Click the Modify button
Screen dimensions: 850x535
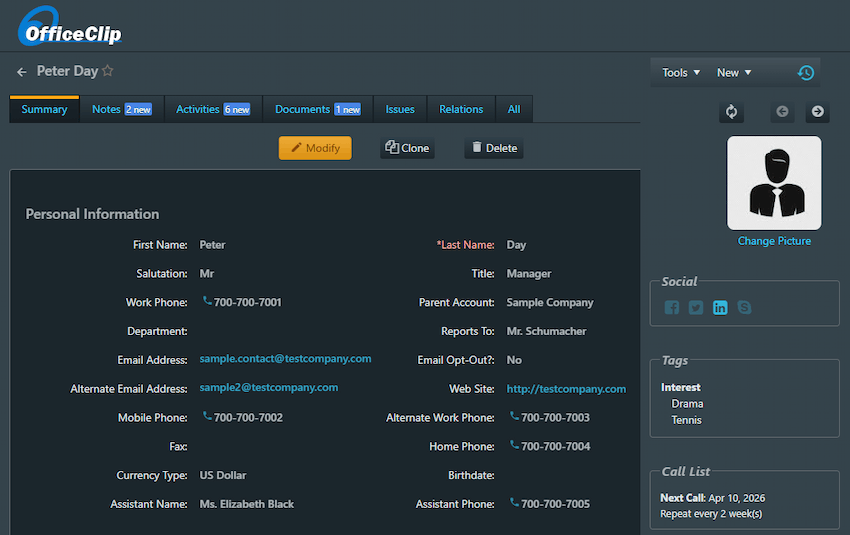(315, 148)
